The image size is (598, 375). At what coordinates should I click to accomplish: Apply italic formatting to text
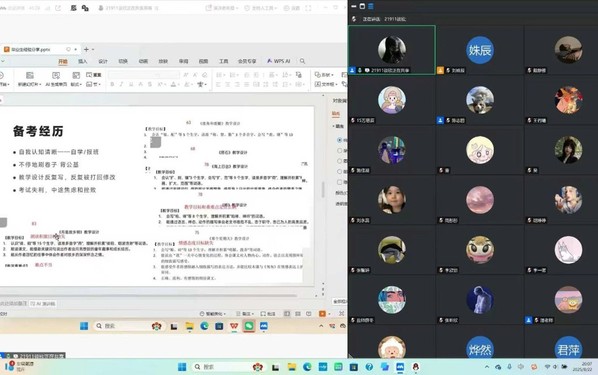[x=121, y=84]
